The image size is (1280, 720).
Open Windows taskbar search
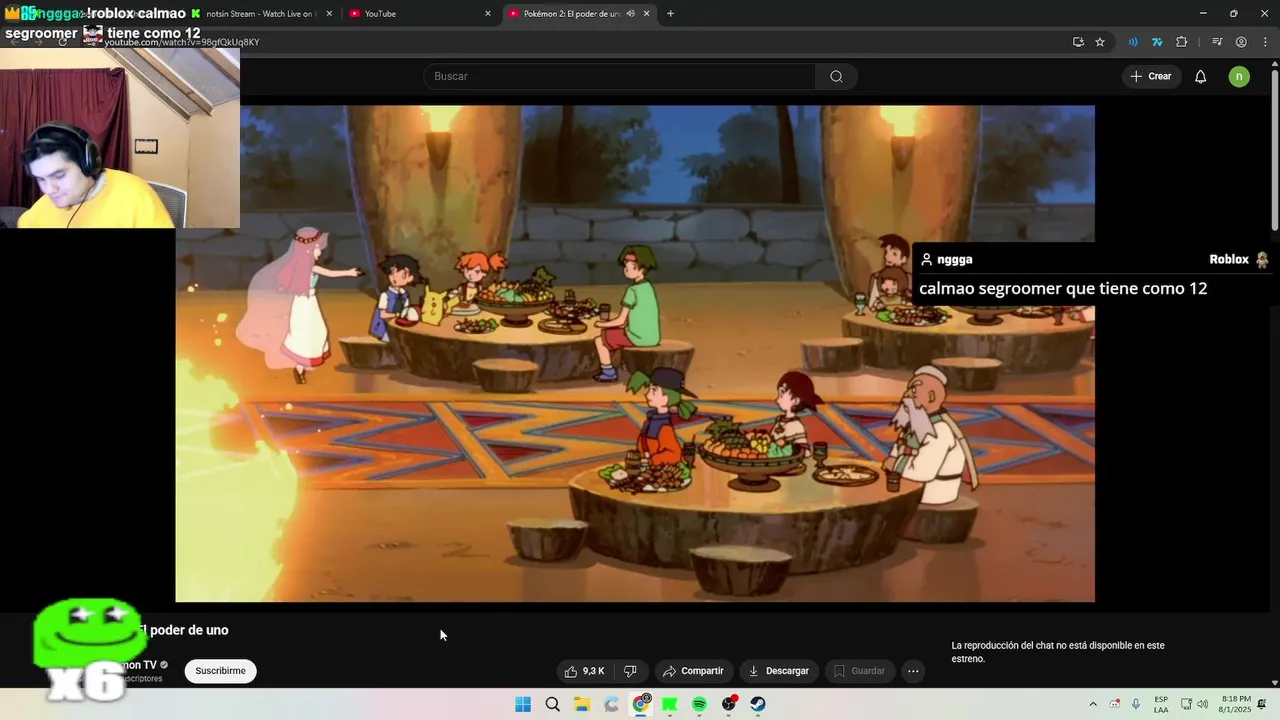[552, 704]
